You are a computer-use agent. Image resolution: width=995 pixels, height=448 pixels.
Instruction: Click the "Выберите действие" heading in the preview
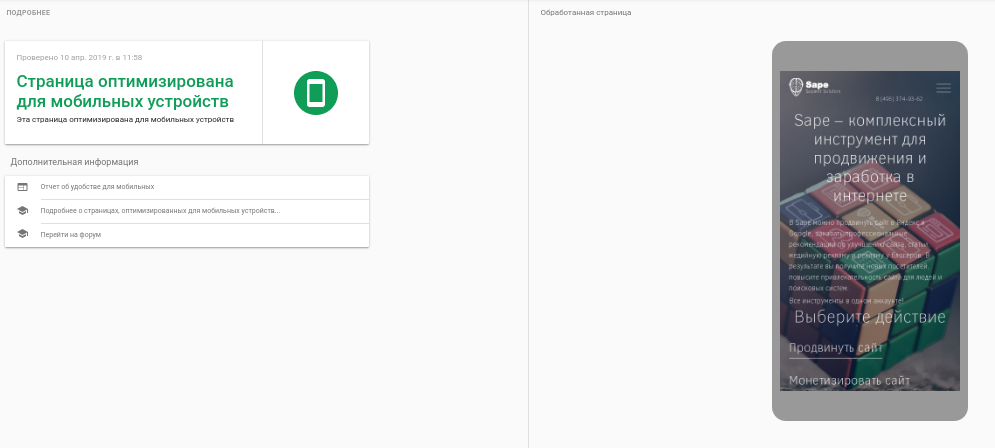[870, 317]
